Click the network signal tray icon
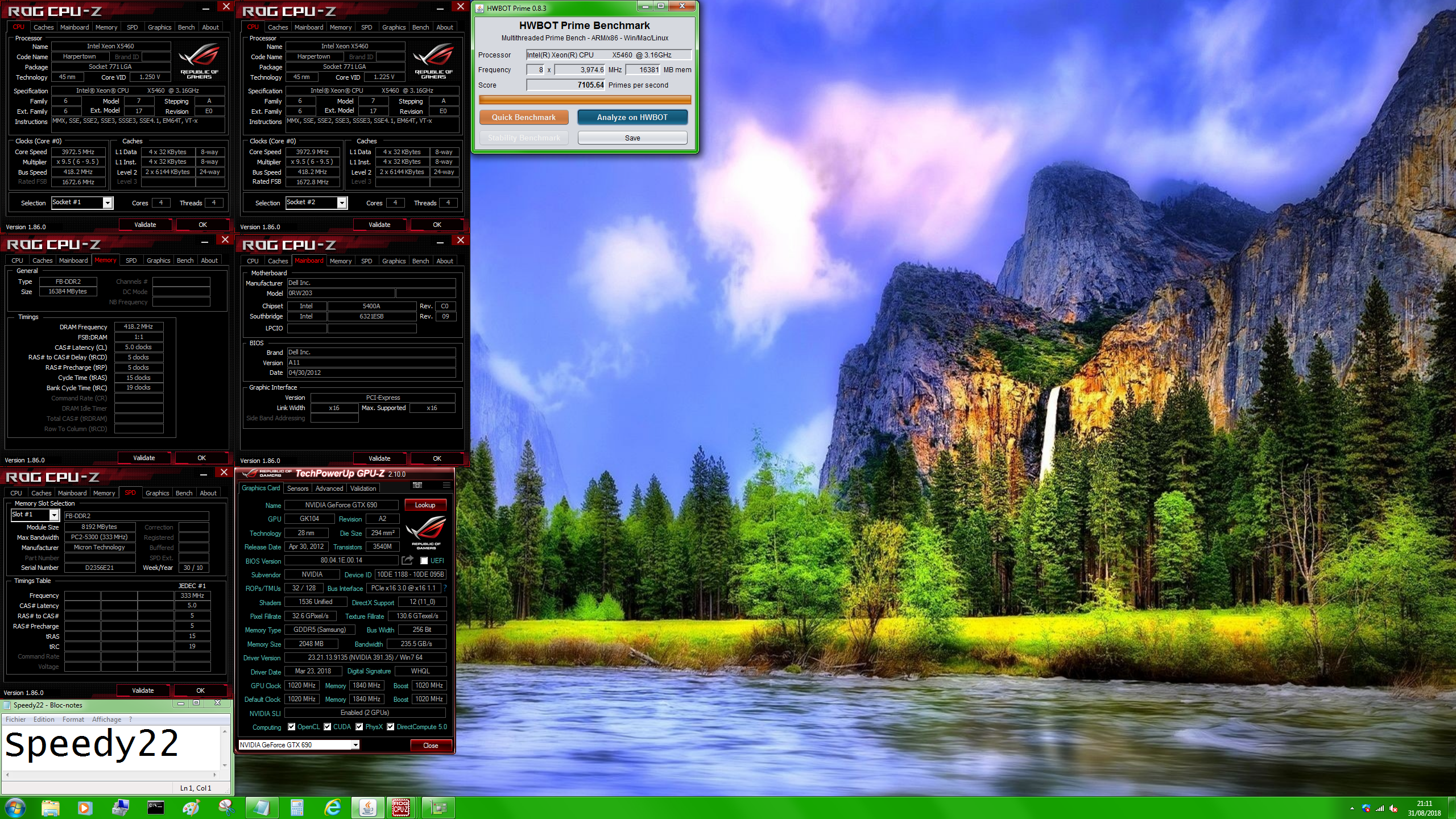This screenshot has height=819, width=1456. pos(1380,808)
